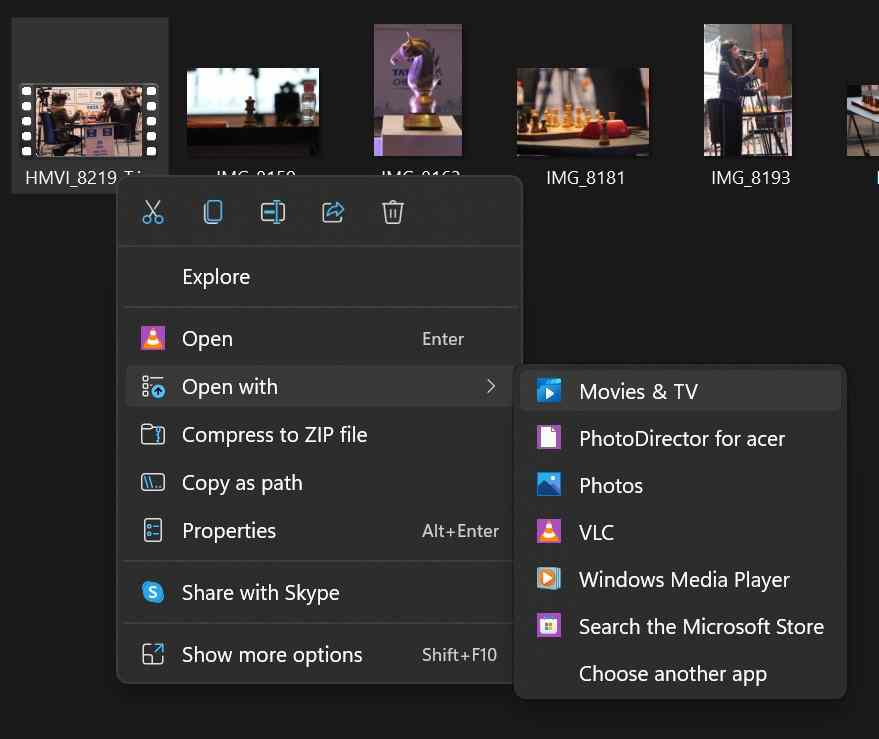Click the IMG_8181 file name
The height and width of the screenshot is (739, 879).
tap(585, 178)
